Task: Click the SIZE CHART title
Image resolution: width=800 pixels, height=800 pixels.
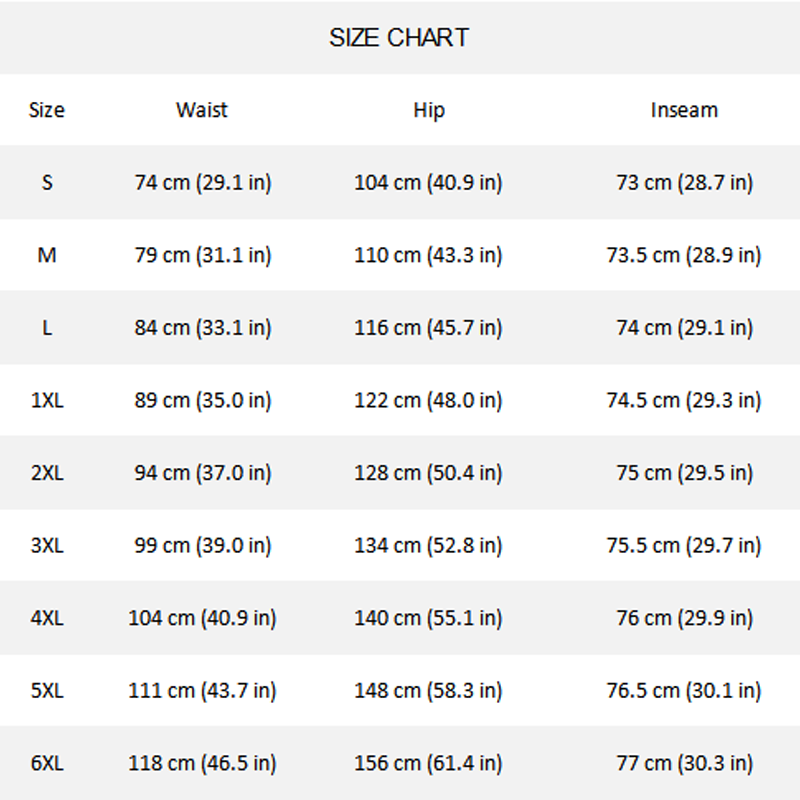Action: (399, 38)
